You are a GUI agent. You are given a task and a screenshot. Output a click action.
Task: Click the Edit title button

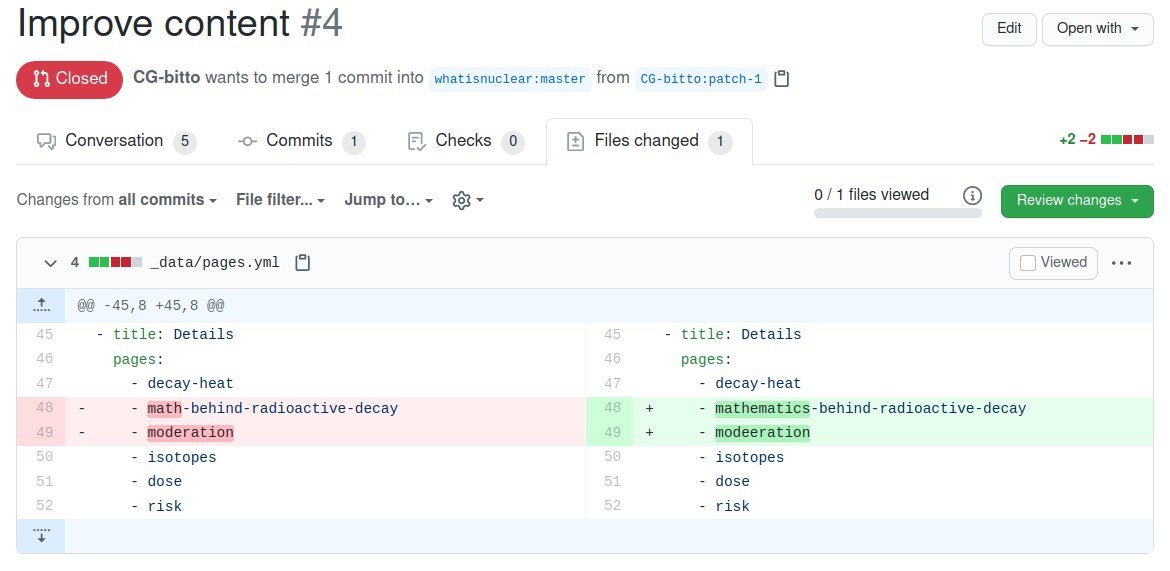pos(1009,29)
